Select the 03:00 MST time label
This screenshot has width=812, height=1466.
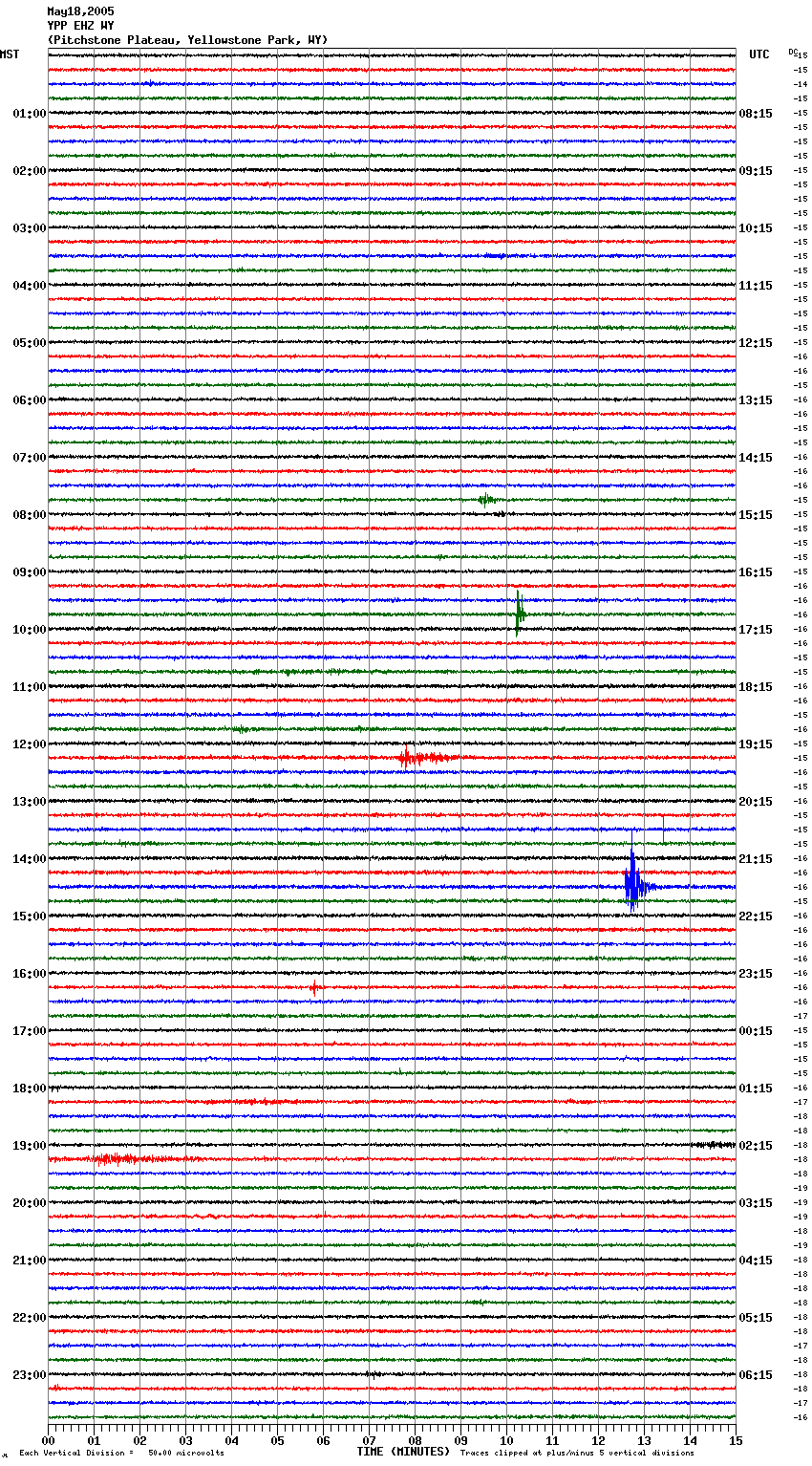click(29, 228)
